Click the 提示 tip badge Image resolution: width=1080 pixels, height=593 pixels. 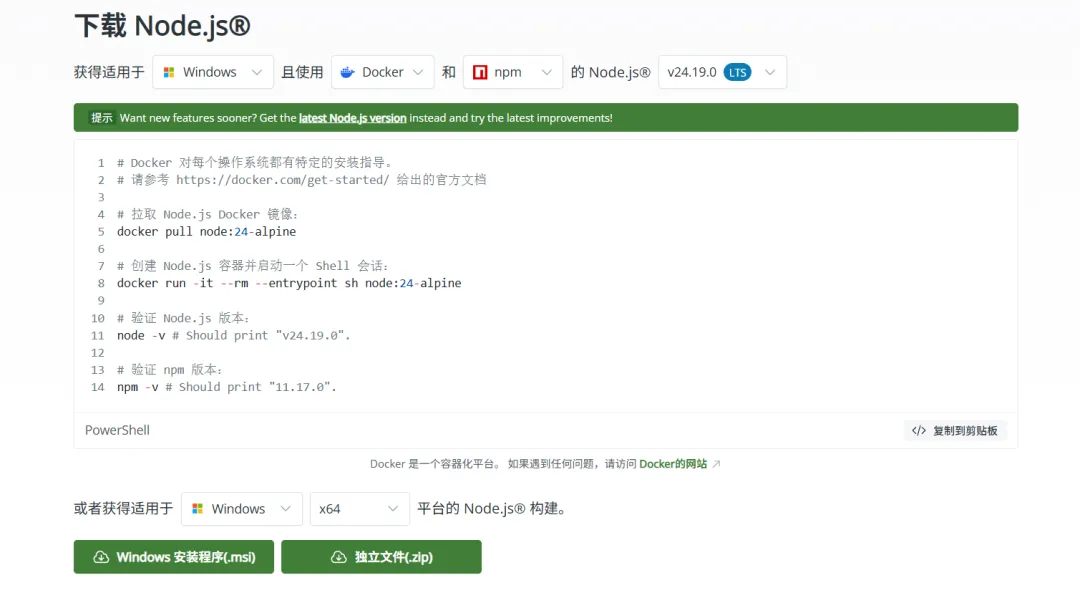(x=102, y=118)
